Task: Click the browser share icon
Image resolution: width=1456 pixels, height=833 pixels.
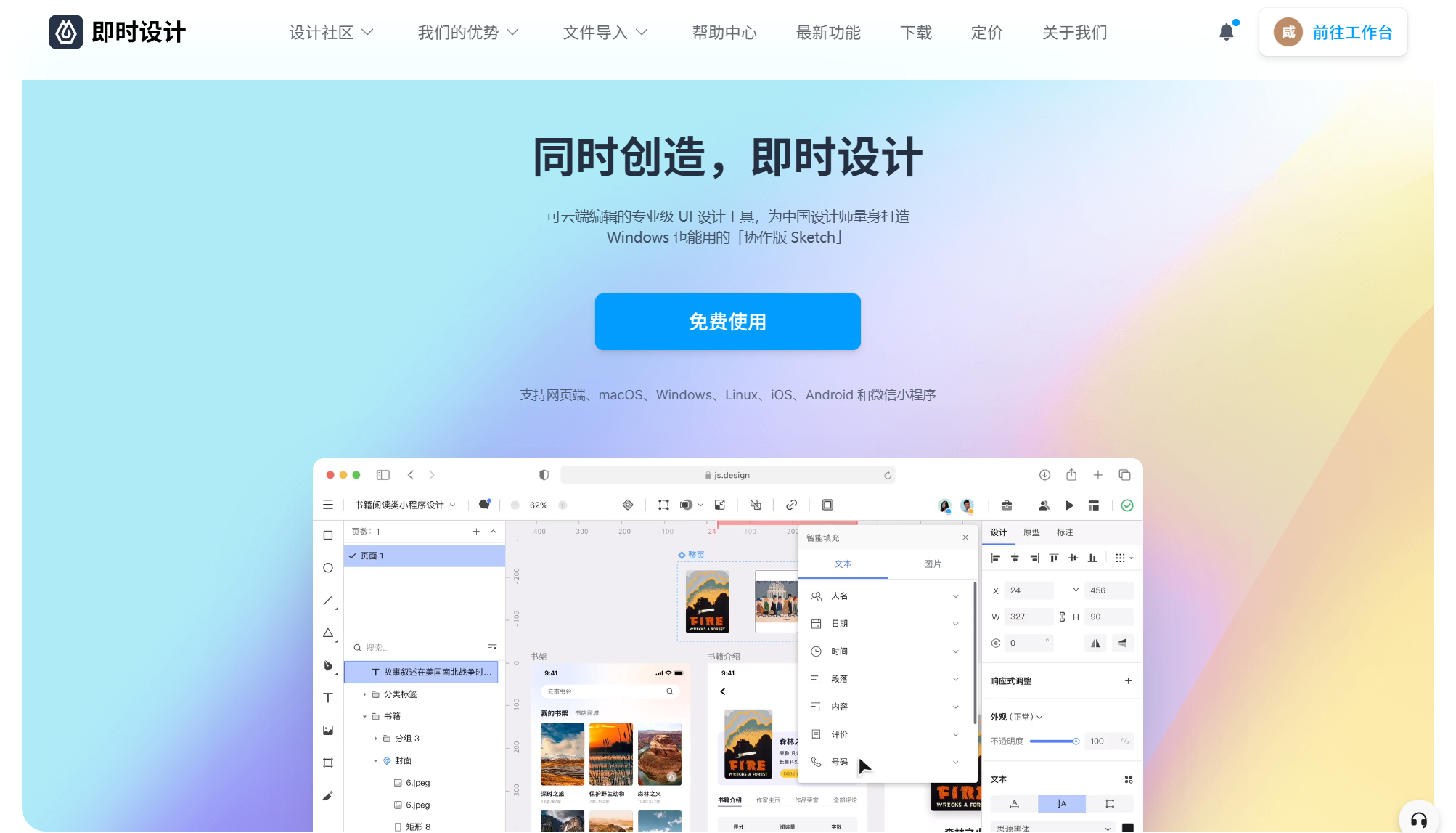Action: click(1071, 474)
